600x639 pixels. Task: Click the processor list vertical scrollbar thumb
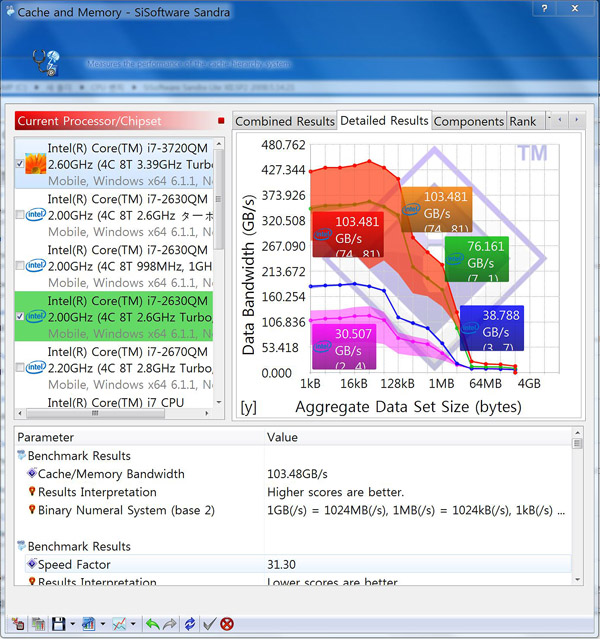(x=219, y=200)
